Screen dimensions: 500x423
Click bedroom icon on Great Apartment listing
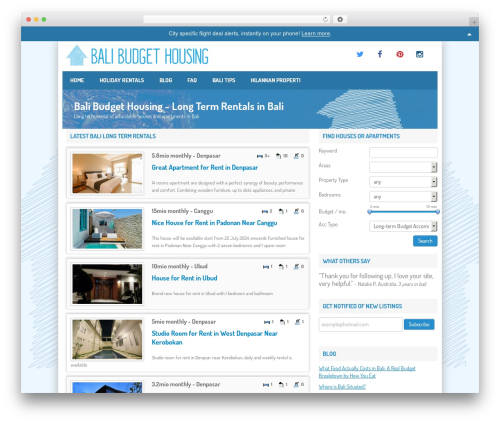(x=260, y=156)
